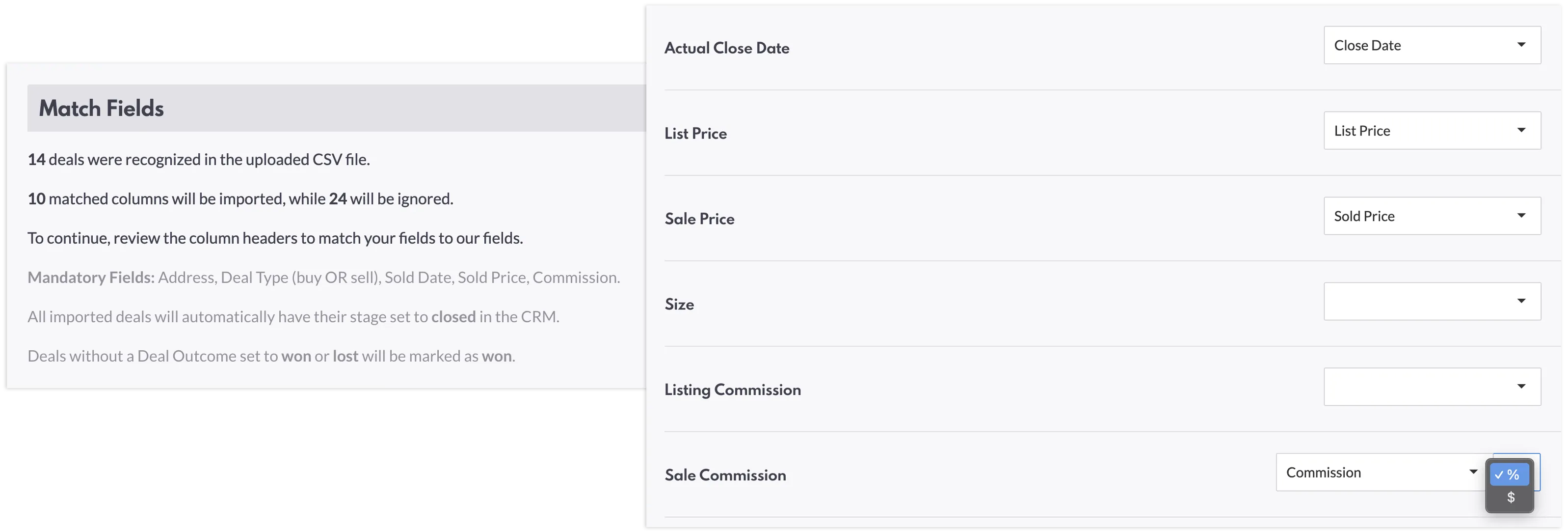Screen dimensions: 1568x532
Task: Click the '14 deals were recognized' text
Action: 198,160
